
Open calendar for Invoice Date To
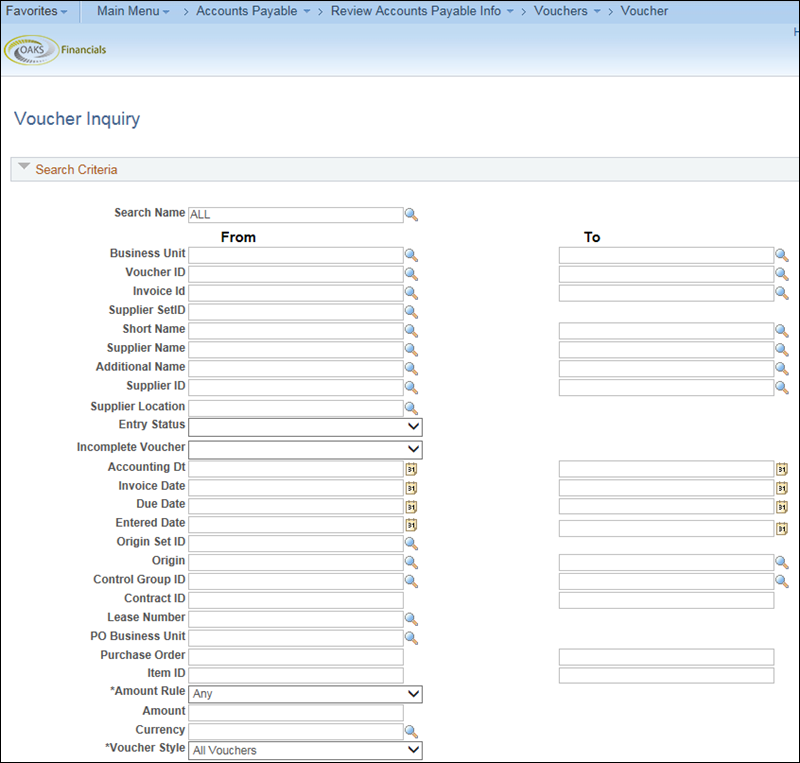(782, 488)
